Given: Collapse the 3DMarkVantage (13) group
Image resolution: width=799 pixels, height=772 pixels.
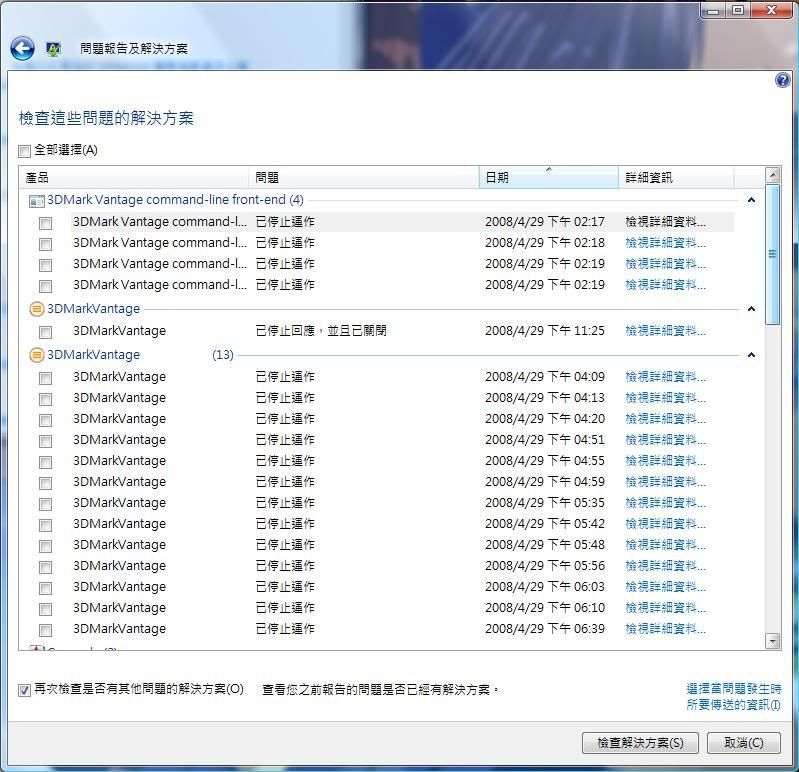Looking at the screenshot, I should coord(751,355).
